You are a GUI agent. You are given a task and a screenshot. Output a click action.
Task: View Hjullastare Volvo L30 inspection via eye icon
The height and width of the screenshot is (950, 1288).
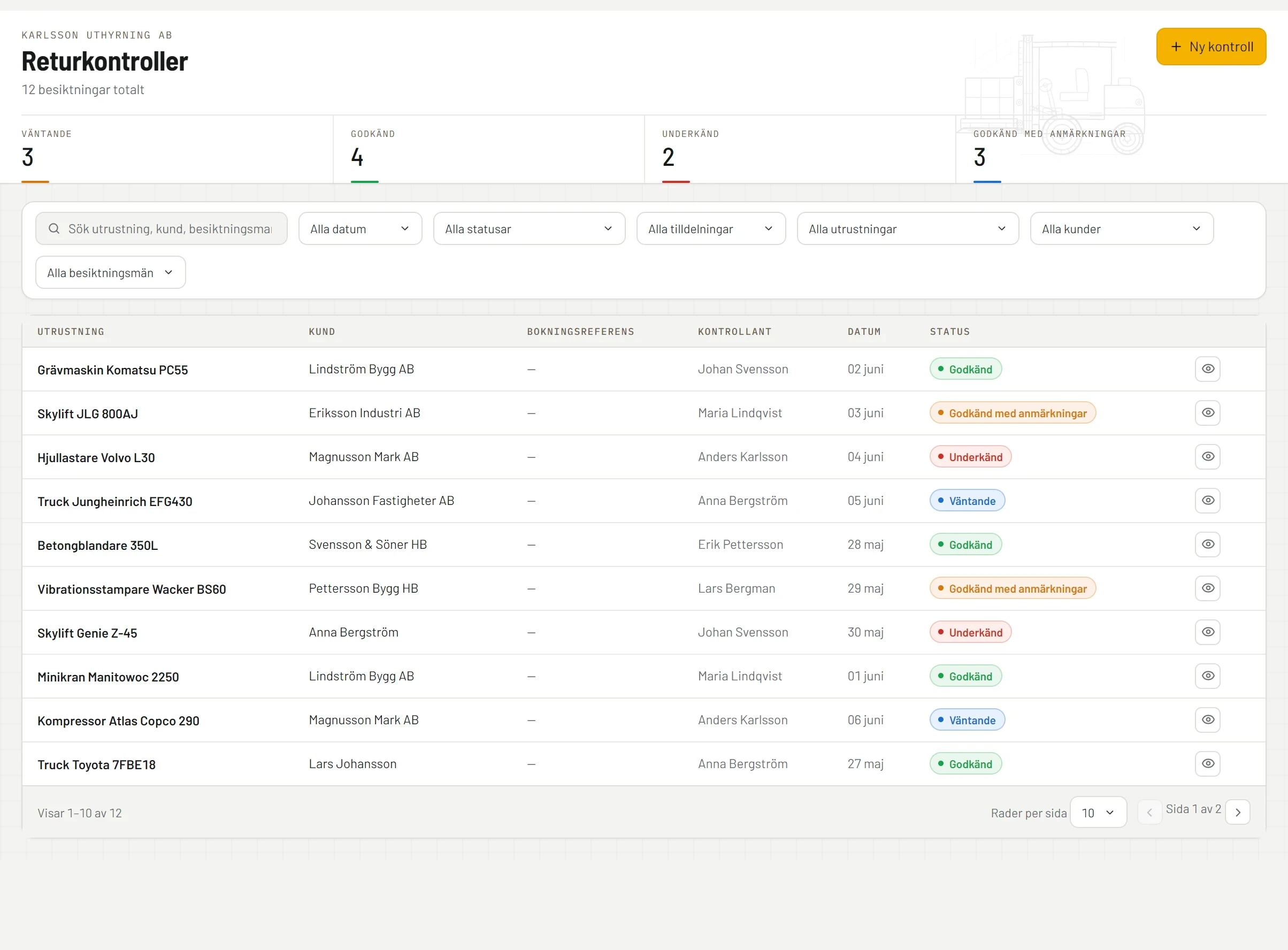tap(1208, 457)
